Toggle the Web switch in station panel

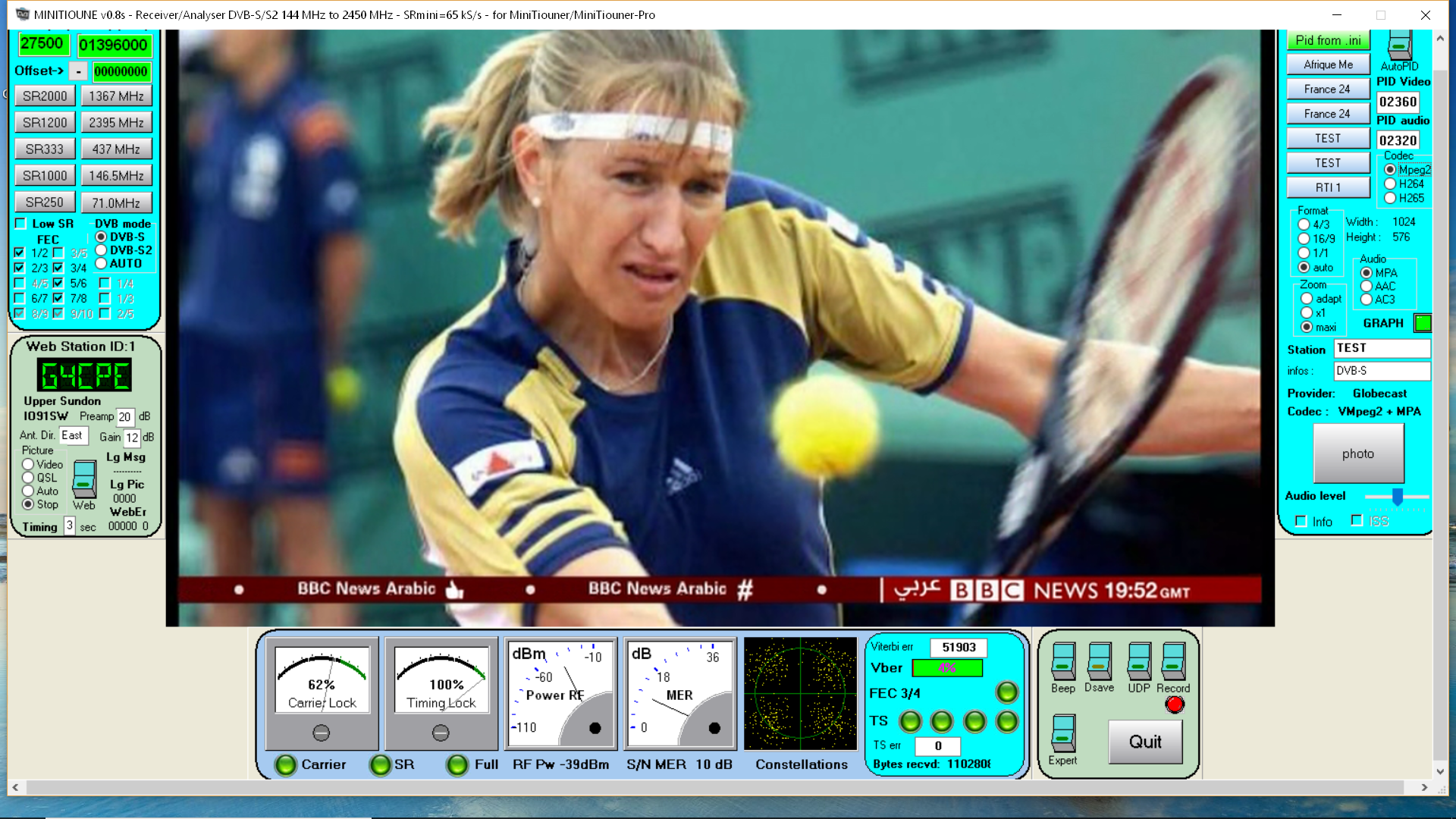[84, 479]
